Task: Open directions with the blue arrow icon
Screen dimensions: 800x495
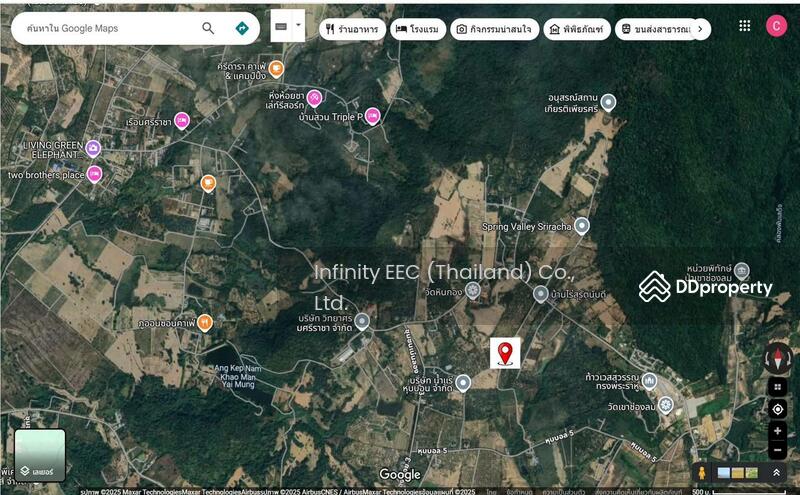Action: point(242,28)
